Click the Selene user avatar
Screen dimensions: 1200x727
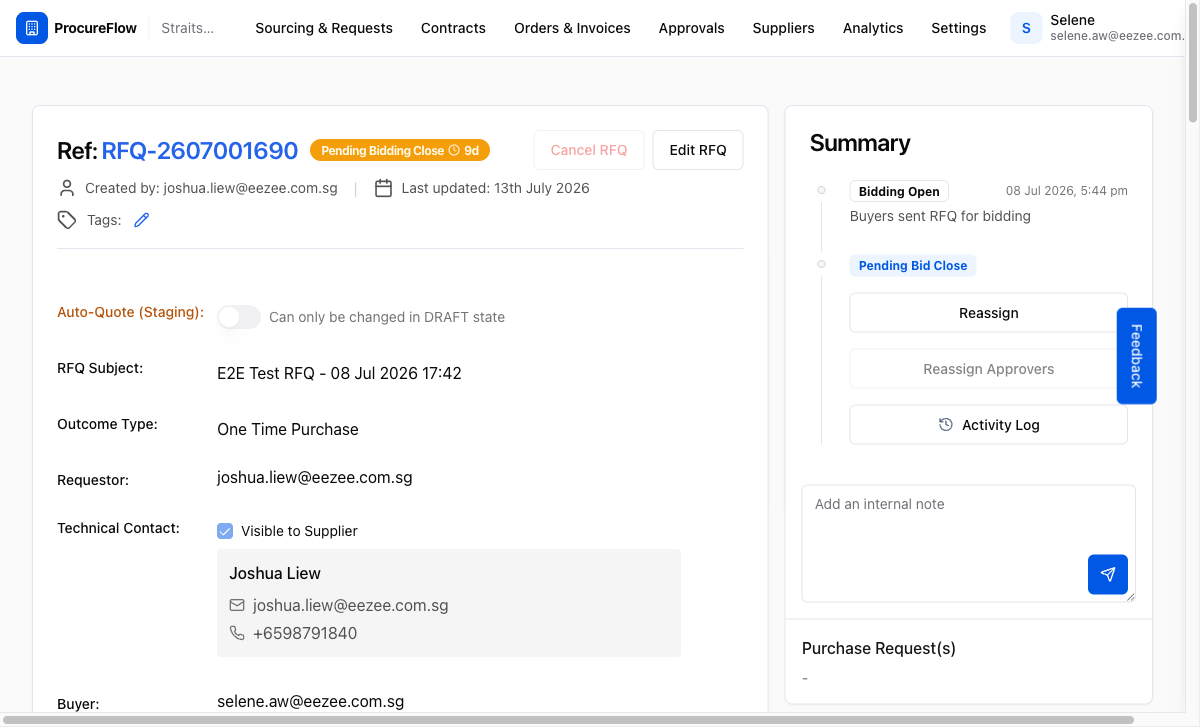(x=1026, y=28)
